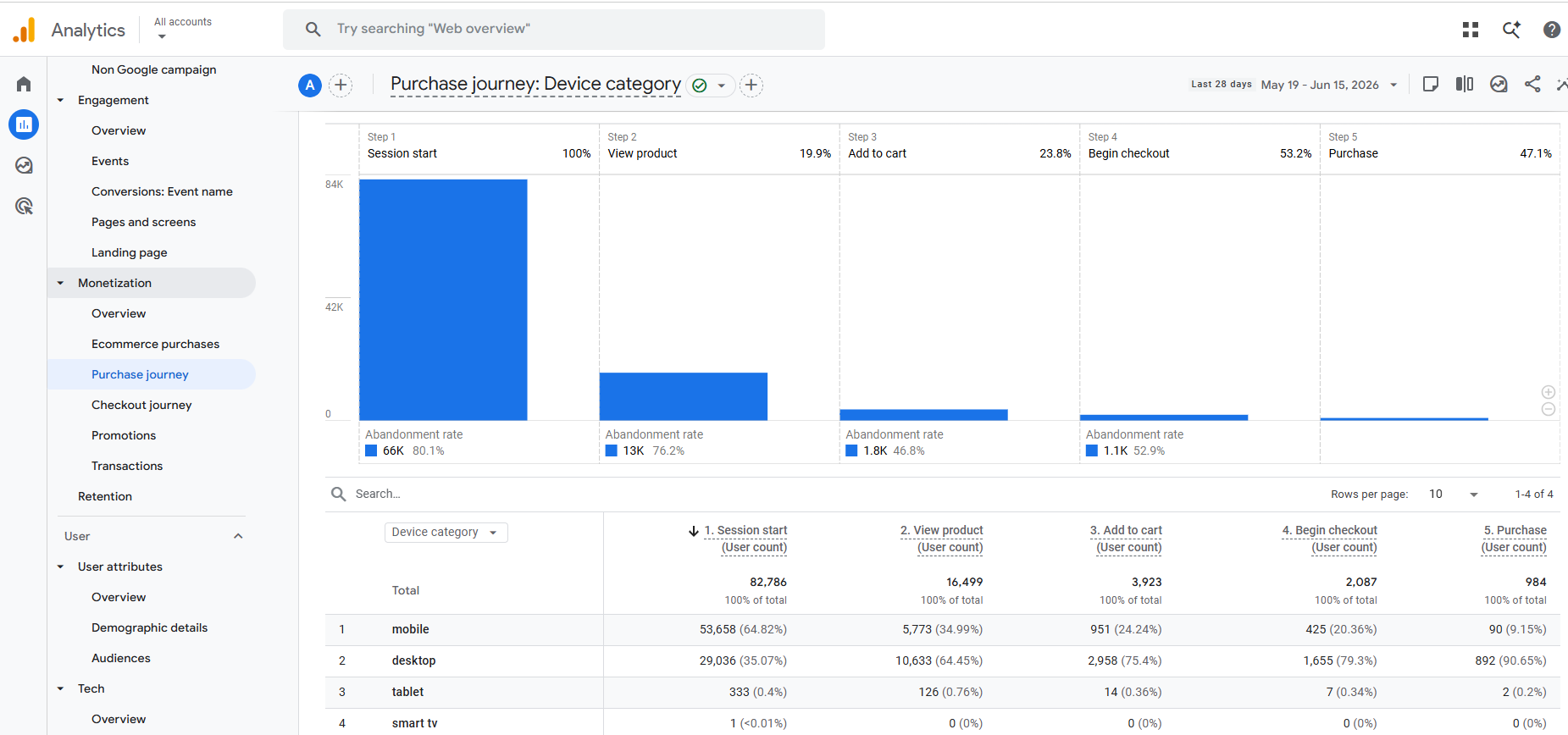Click the report verified checkmark icon
Image resolution: width=1568 pixels, height=735 pixels.
tap(700, 86)
